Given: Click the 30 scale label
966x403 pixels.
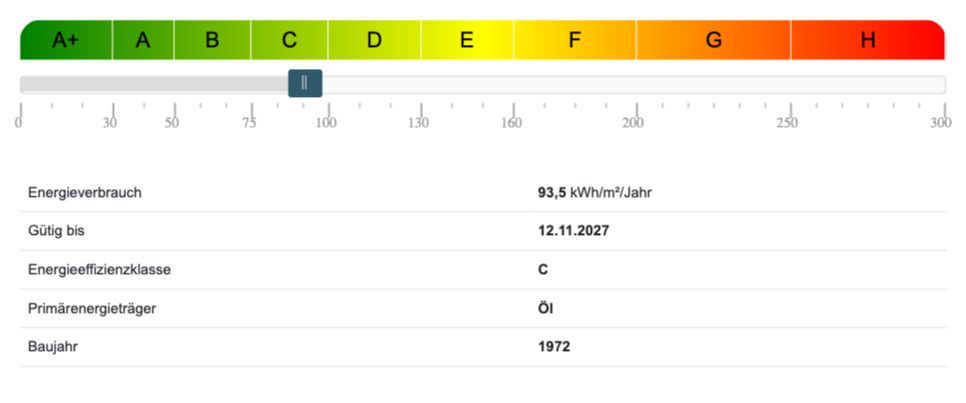Looking at the screenshot, I should click(110, 123).
